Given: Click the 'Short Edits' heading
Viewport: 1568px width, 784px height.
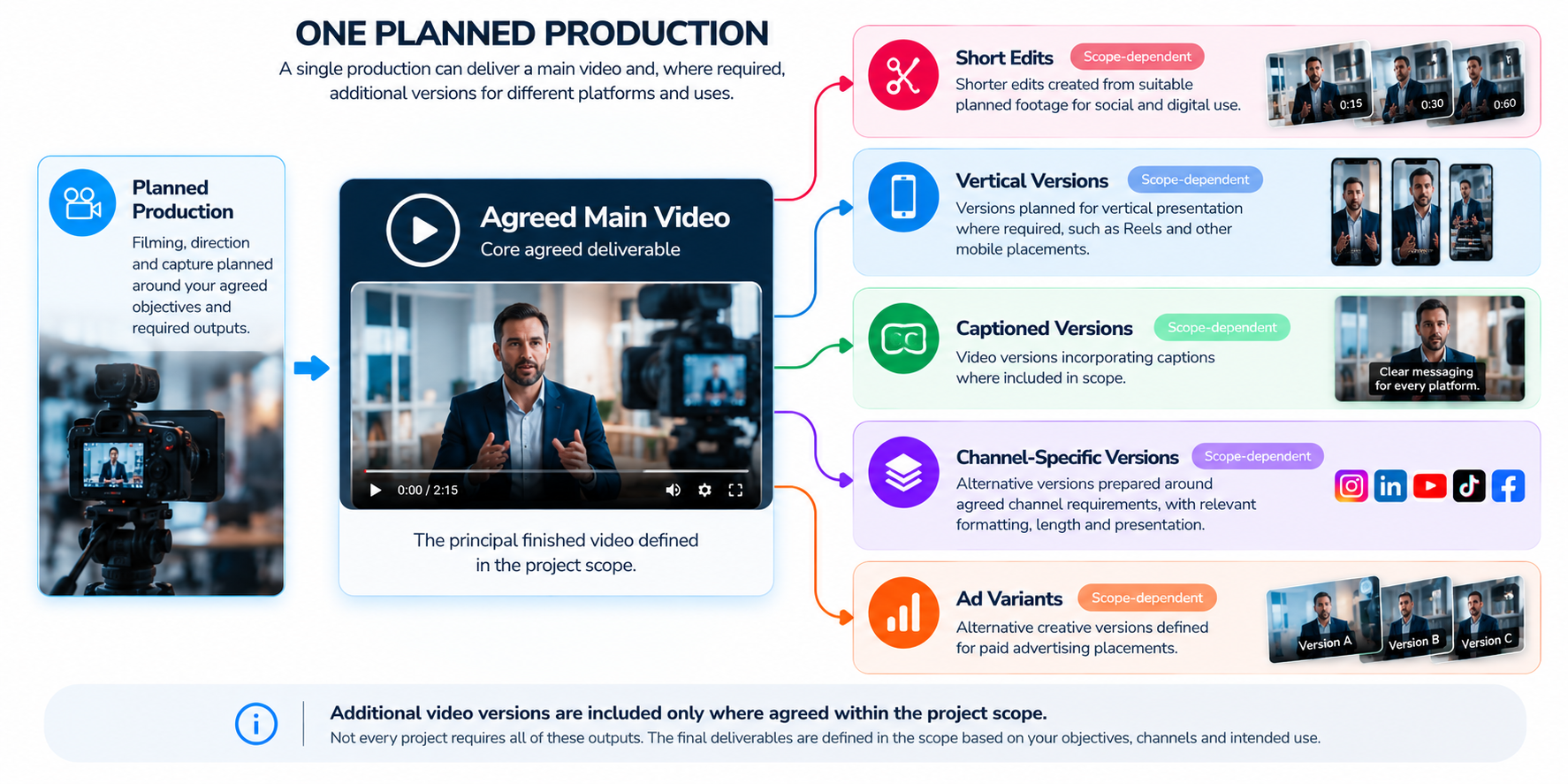Looking at the screenshot, I should [1004, 57].
